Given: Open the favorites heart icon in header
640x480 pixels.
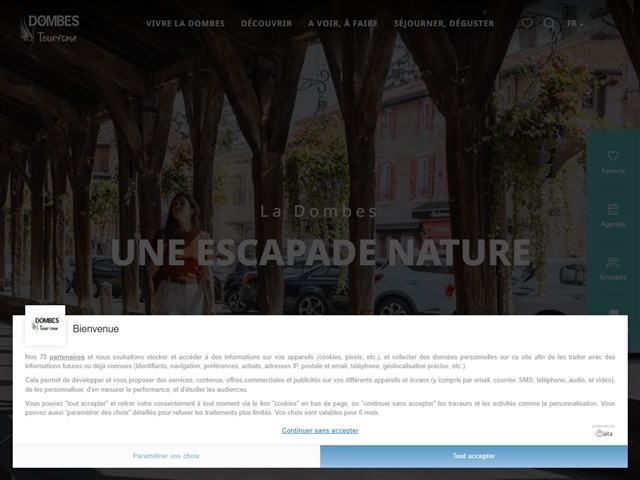Looking at the screenshot, I should 527,23.
